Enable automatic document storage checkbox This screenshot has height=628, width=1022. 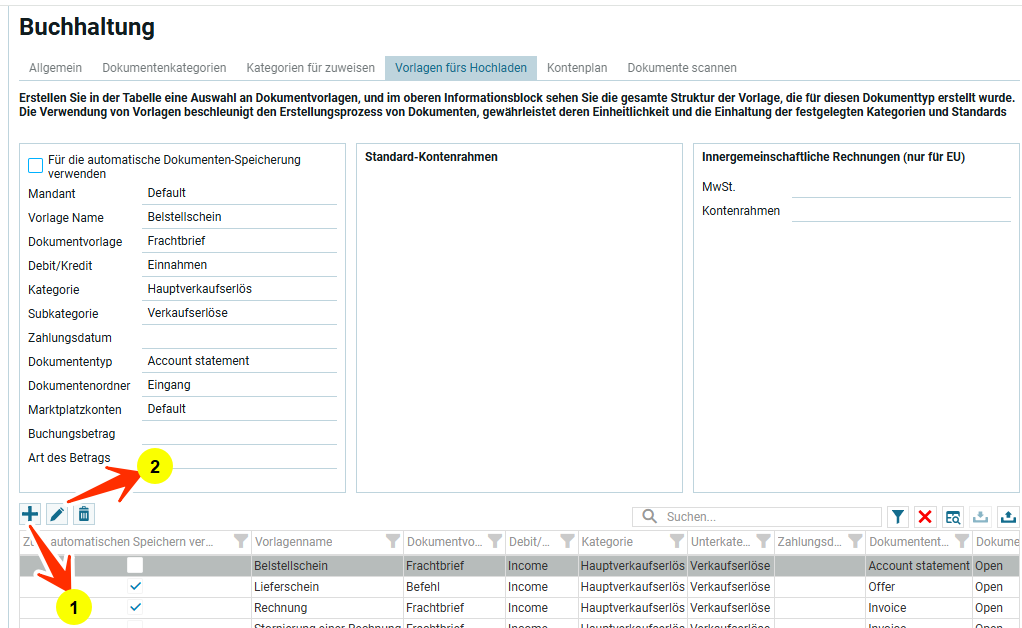(36, 166)
